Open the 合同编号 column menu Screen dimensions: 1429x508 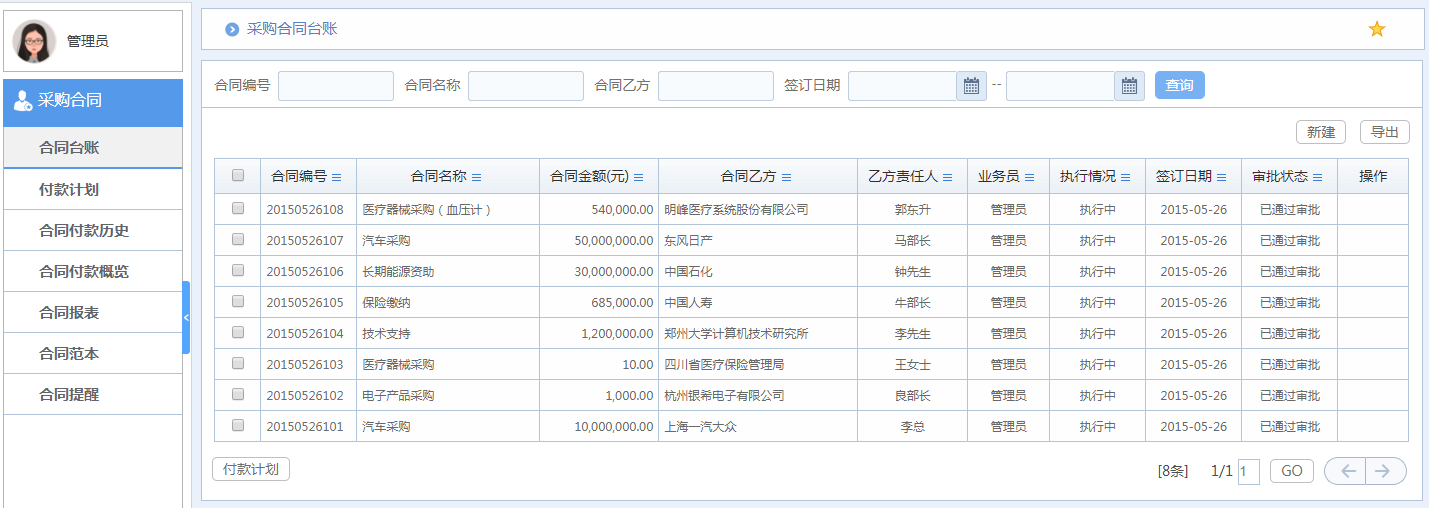[x=337, y=177]
